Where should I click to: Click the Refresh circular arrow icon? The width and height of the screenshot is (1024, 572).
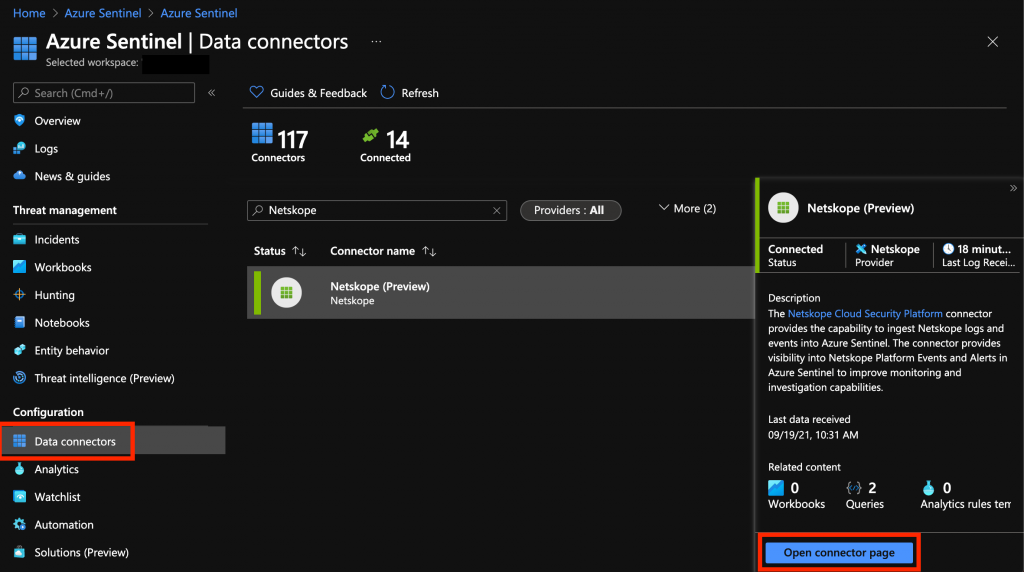(x=387, y=92)
